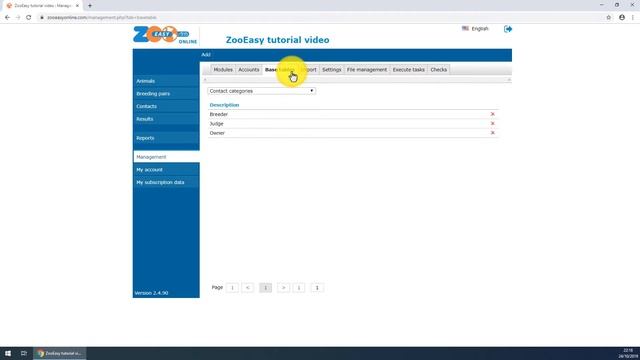
Task: Close the ZooEasy browser tab
Action: coord(77,6)
